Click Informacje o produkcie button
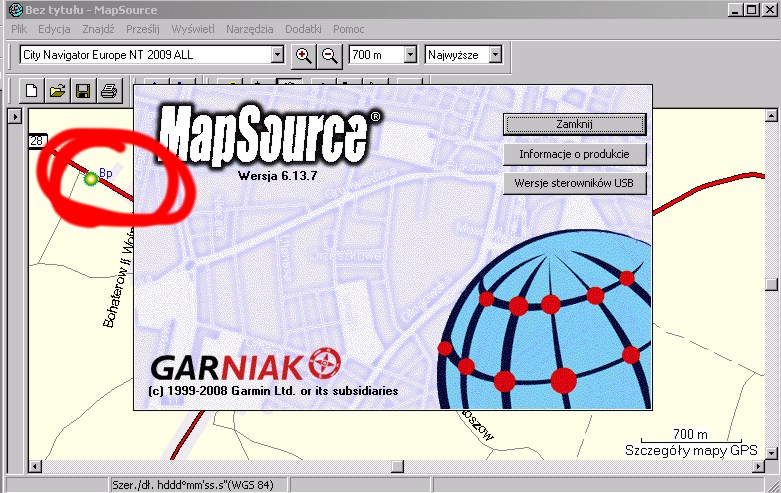 [574, 154]
